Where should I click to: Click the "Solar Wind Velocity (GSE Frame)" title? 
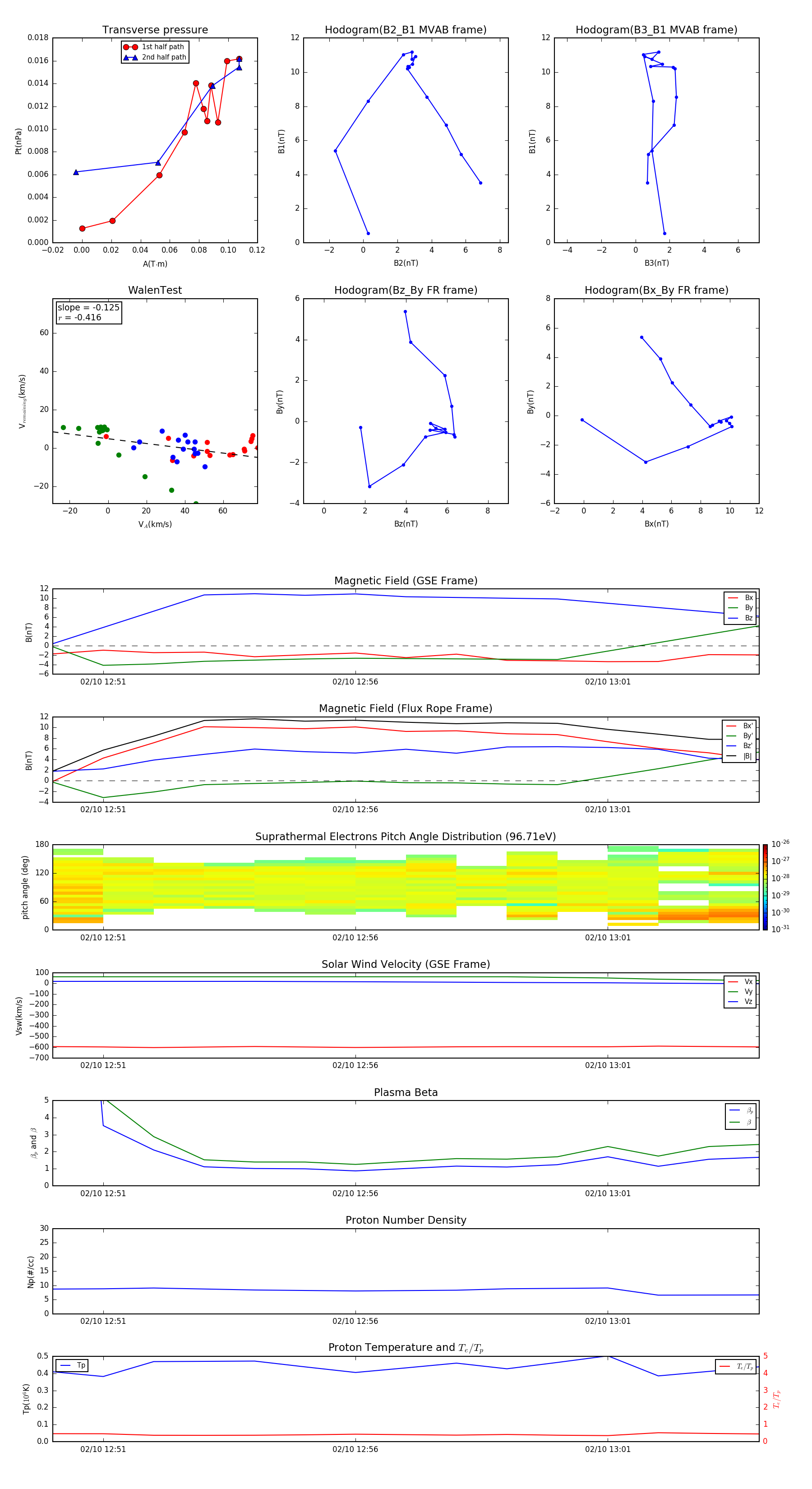pos(406,965)
